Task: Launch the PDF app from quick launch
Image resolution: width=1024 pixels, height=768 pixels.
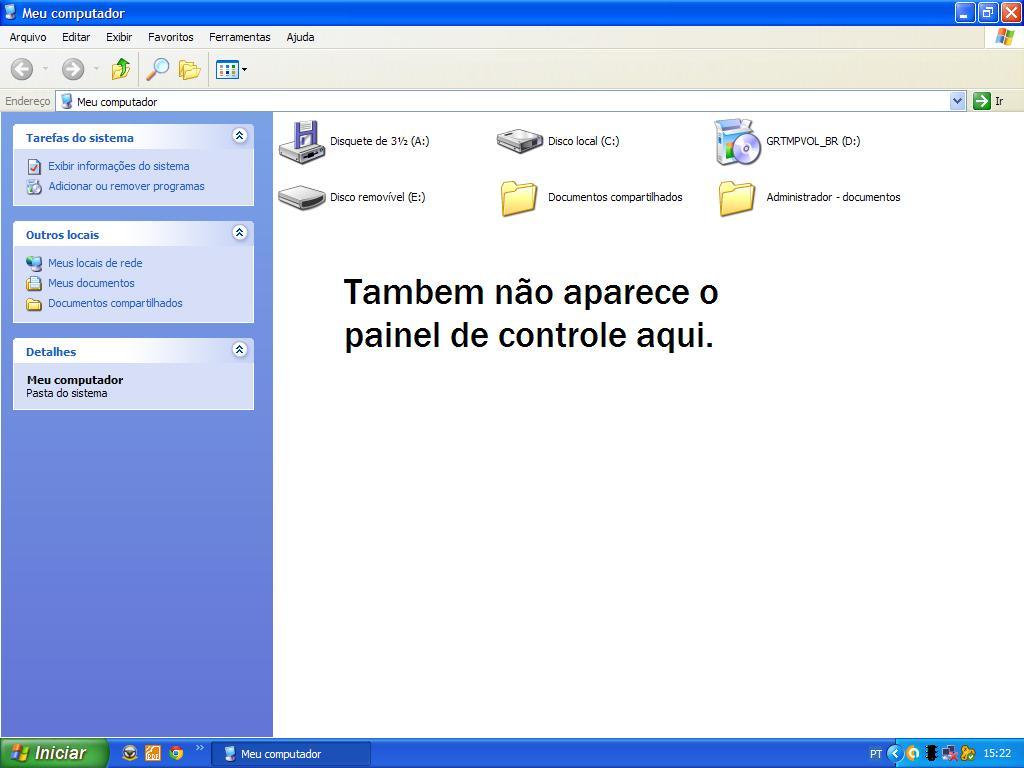Action: 153,753
